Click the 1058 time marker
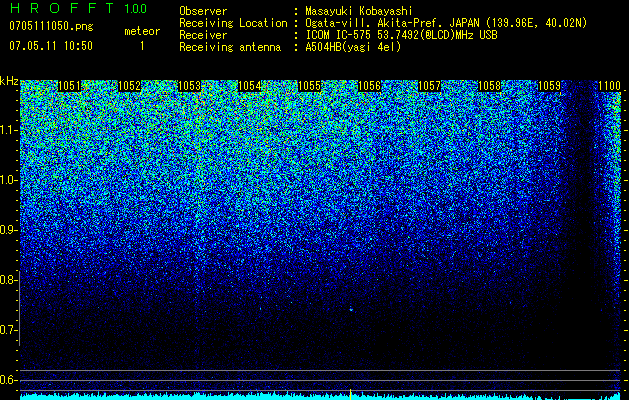 489,86
